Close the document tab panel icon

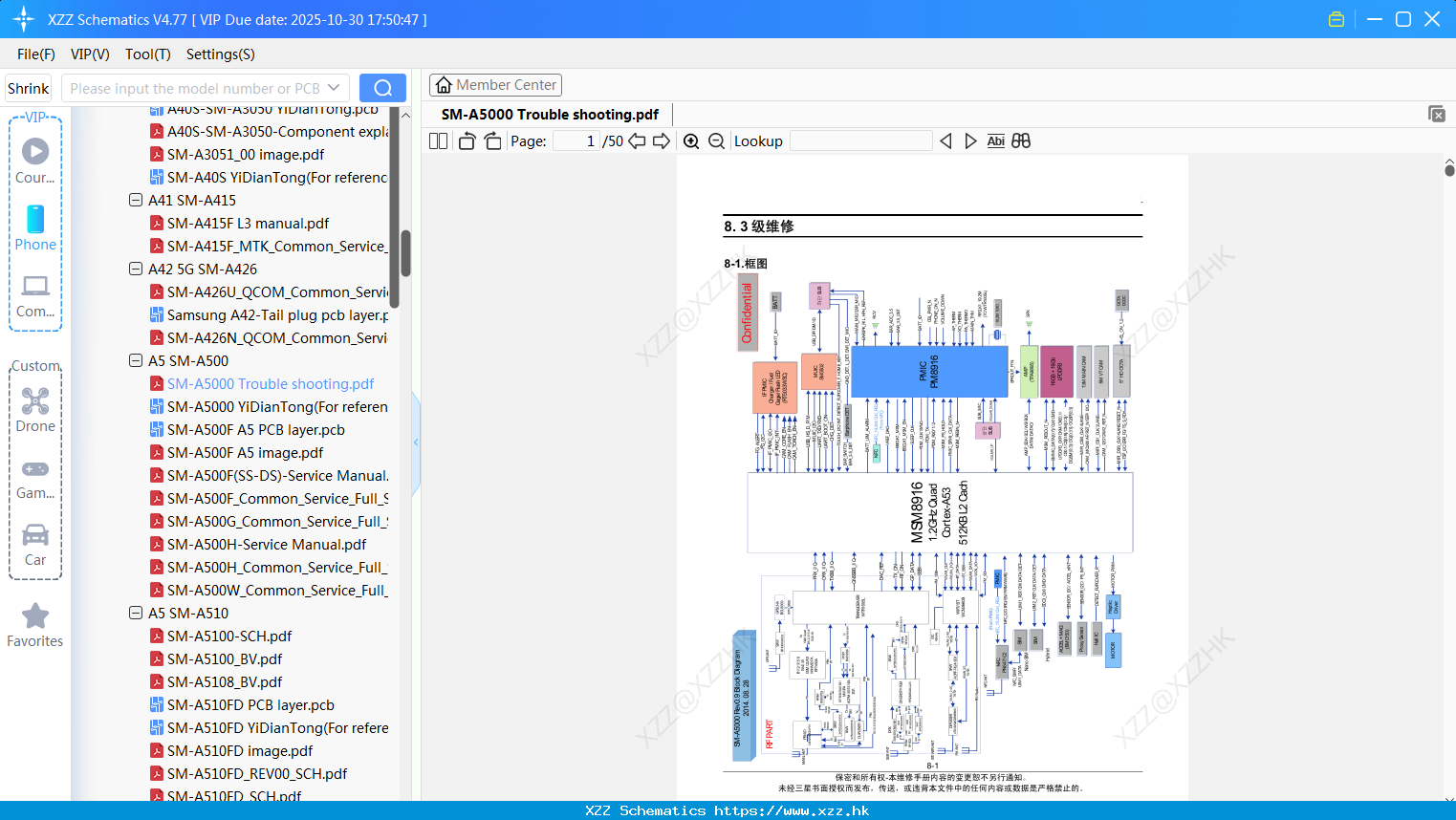click(x=1437, y=114)
